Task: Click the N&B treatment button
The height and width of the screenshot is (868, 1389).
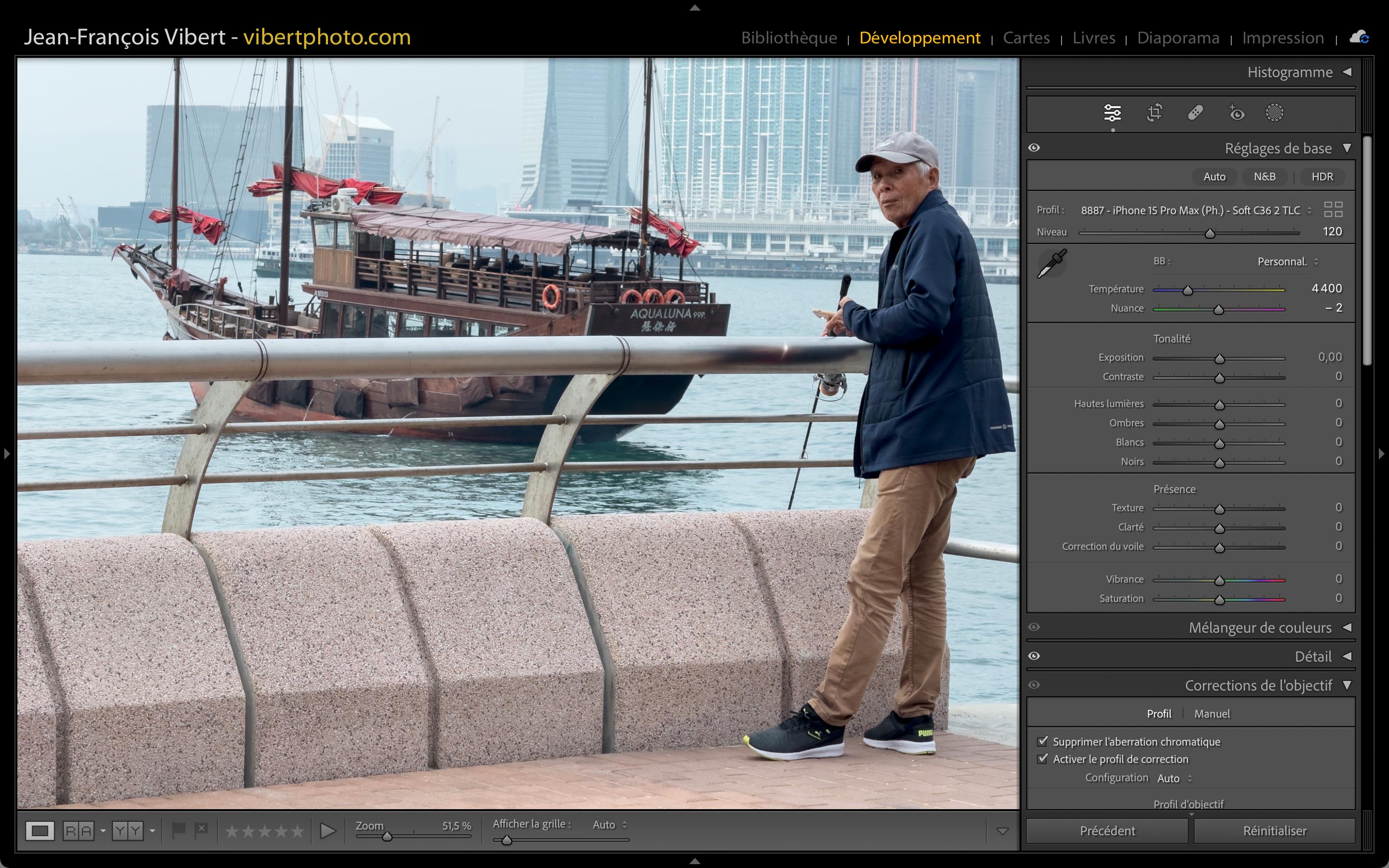Action: pyautogui.click(x=1265, y=177)
